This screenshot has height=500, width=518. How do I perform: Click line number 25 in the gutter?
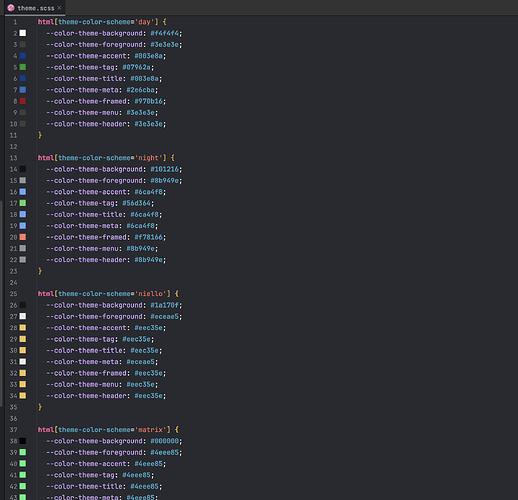point(13,294)
